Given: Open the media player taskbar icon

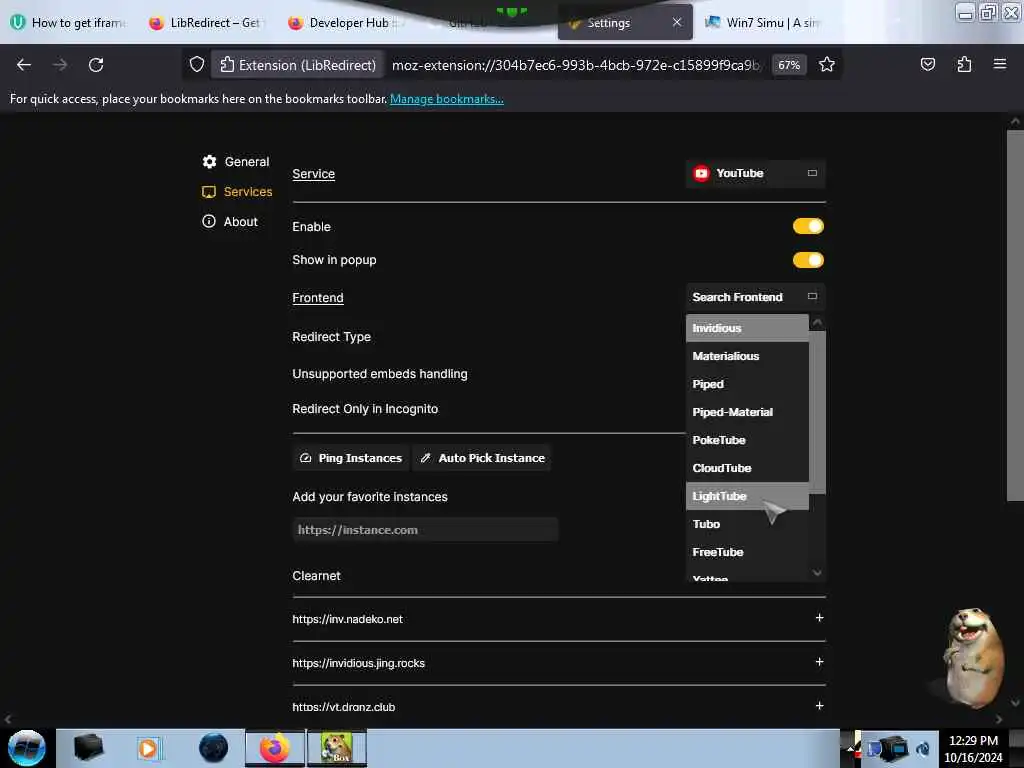Looking at the screenshot, I should [x=148, y=748].
